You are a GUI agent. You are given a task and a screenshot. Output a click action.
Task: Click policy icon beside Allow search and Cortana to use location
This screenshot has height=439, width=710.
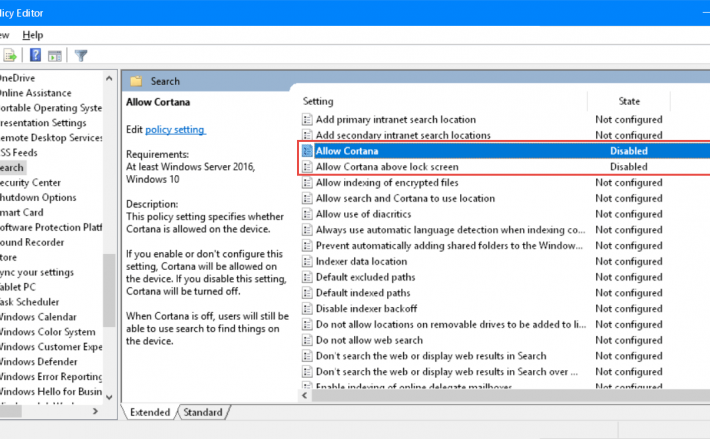(x=307, y=198)
